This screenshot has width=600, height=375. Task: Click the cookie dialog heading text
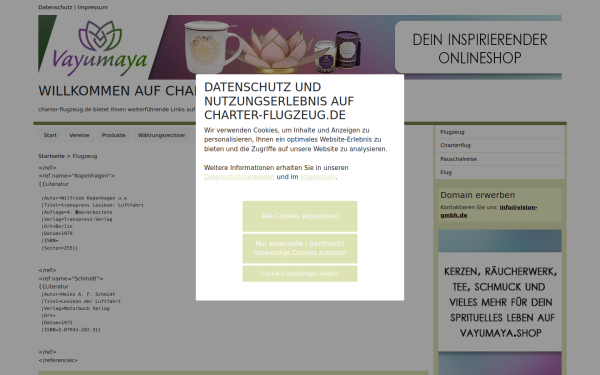pyautogui.click(x=279, y=101)
